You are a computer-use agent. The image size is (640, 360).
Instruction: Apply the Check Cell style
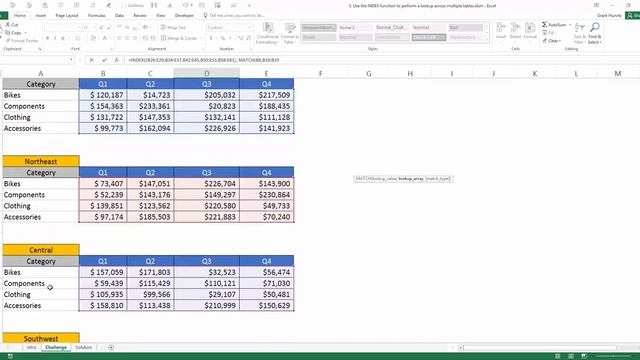(x=429, y=37)
